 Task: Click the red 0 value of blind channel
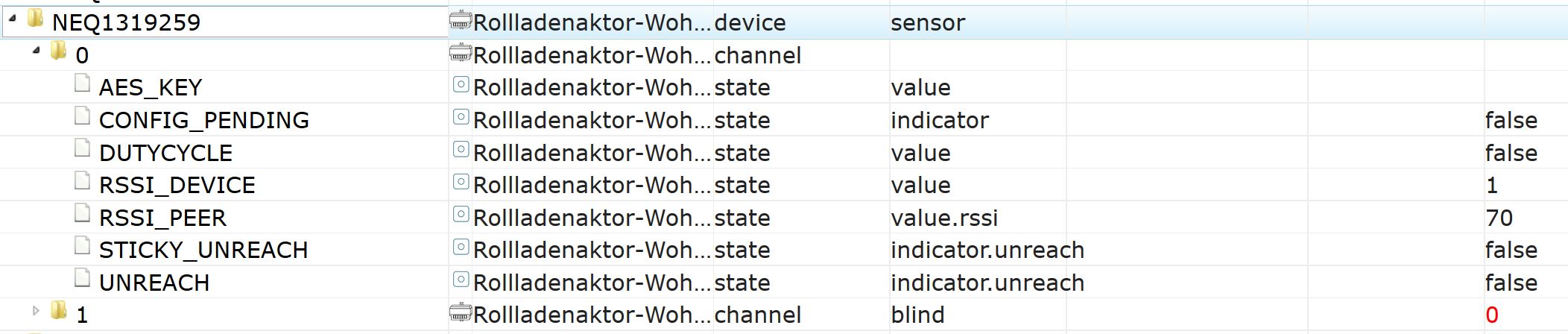click(1491, 315)
